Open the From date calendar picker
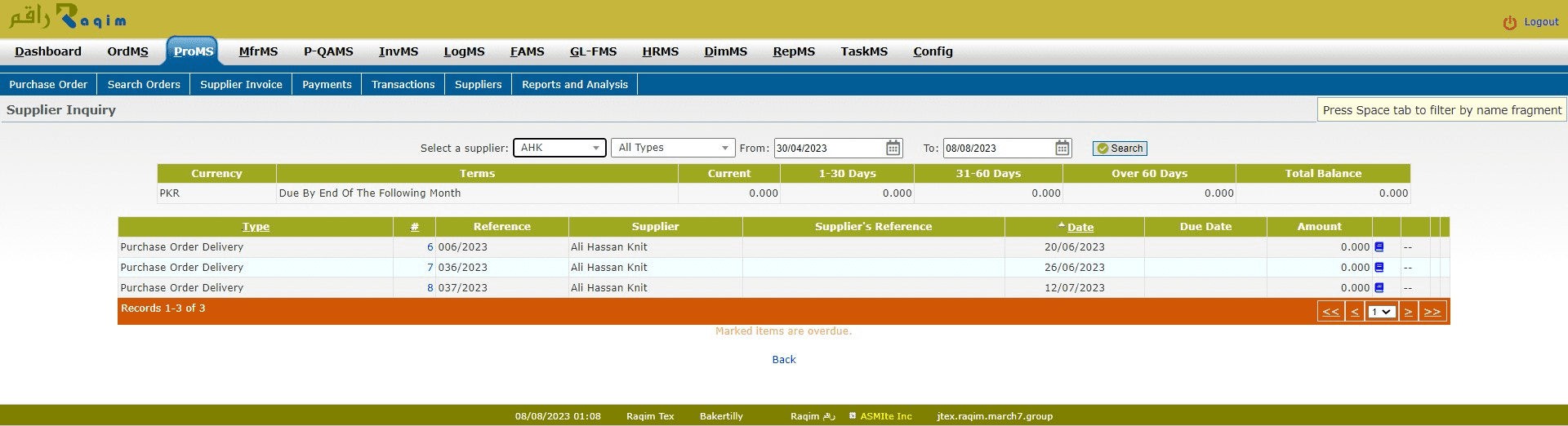This screenshot has width=1568, height=426. 893,148
